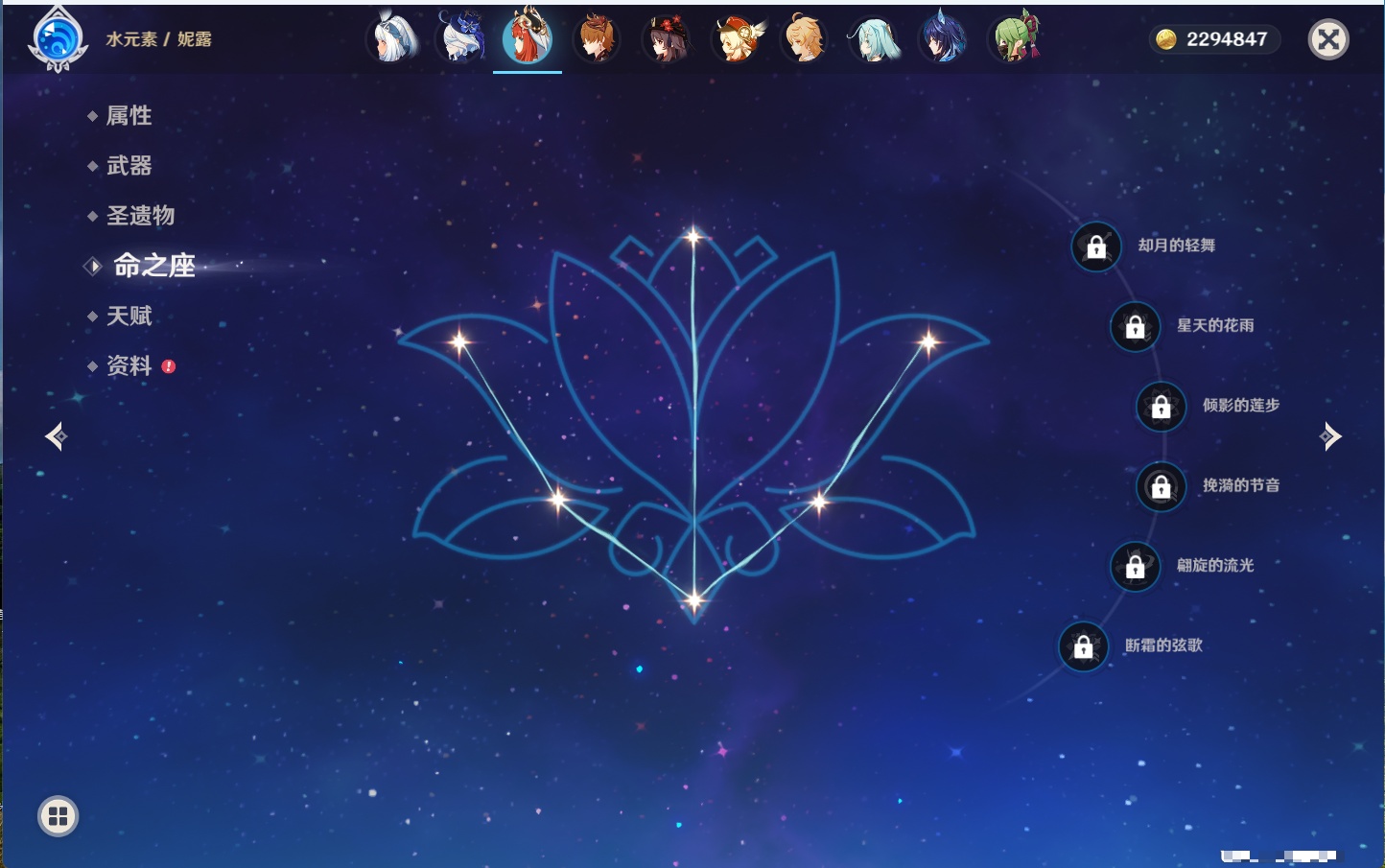Open the 属性 attributes tab

click(x=129, y=116)
